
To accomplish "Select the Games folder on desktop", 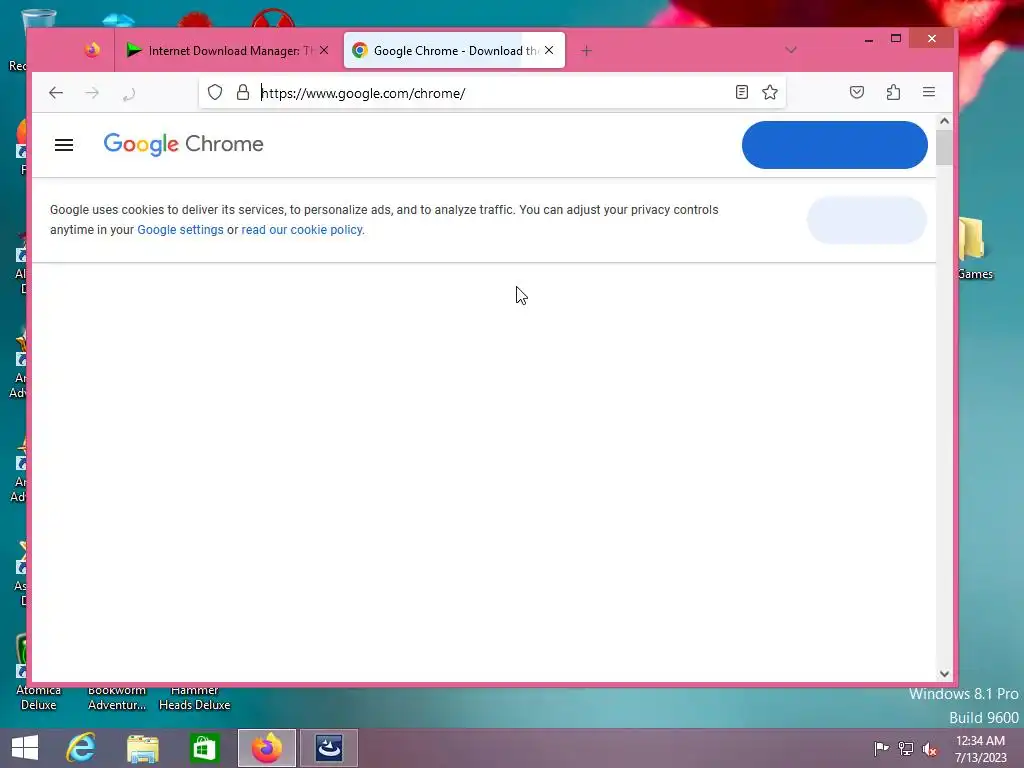I will tap(974, 248).
